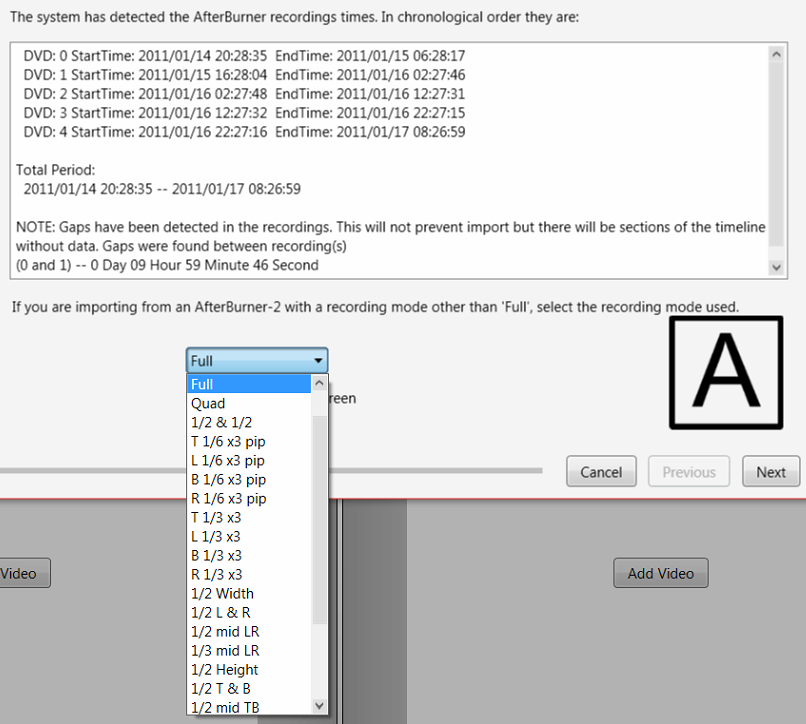The height and width of the screenshot is (724, 806).
Task: Click the NOTE gaps detected text
Action: point(391,237)
